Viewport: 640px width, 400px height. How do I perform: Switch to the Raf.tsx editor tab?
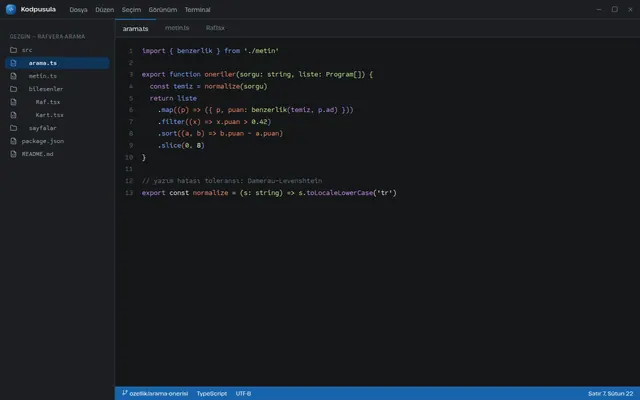(215, 28)
